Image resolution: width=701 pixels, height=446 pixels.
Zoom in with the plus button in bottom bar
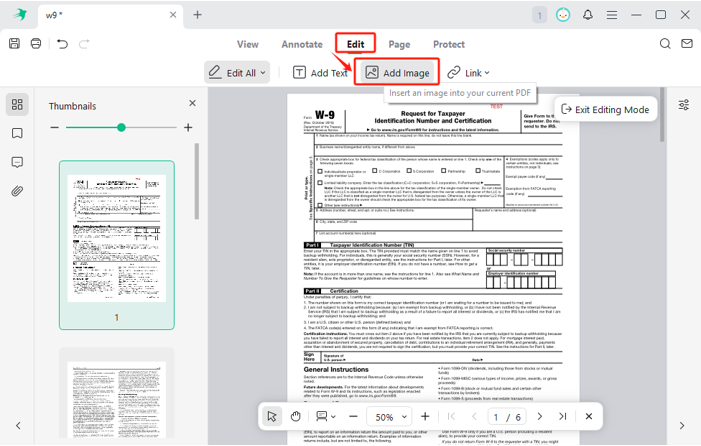(425, 417)
